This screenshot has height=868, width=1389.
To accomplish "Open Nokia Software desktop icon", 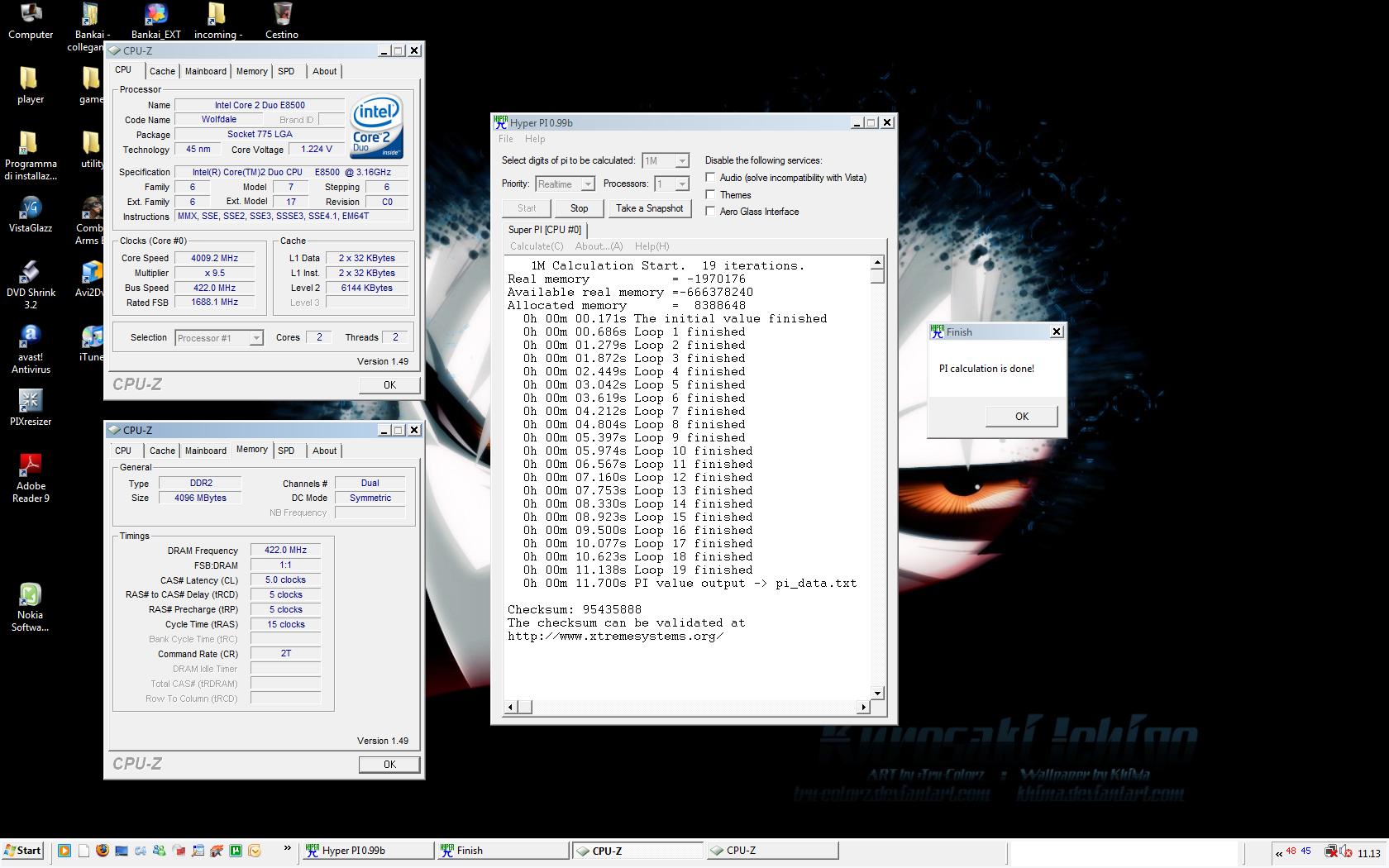I will pyautogui.click(x=31, y=607).
